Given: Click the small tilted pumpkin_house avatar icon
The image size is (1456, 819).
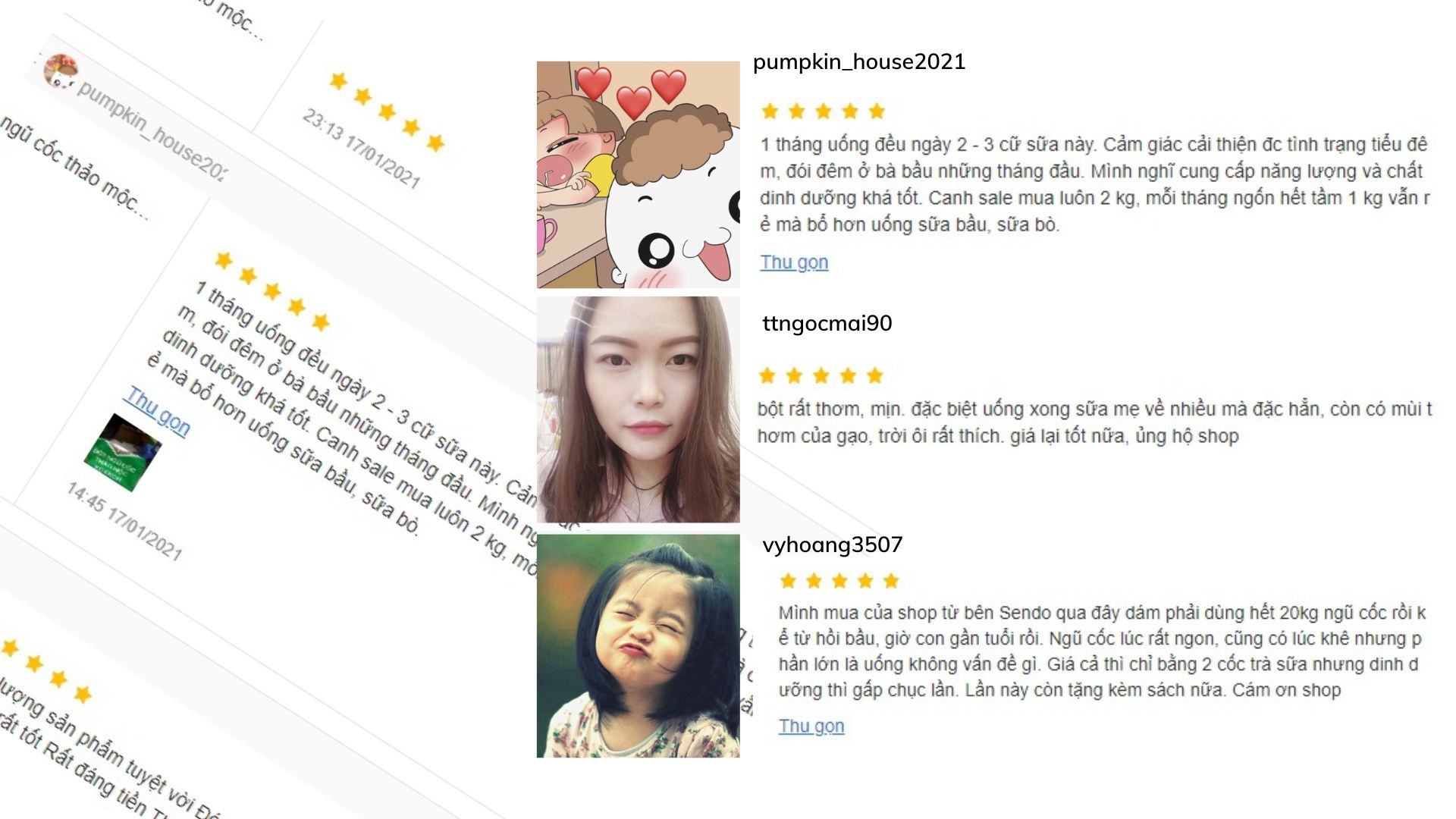Looking at the screenshot, I should (x=61, y=71).
